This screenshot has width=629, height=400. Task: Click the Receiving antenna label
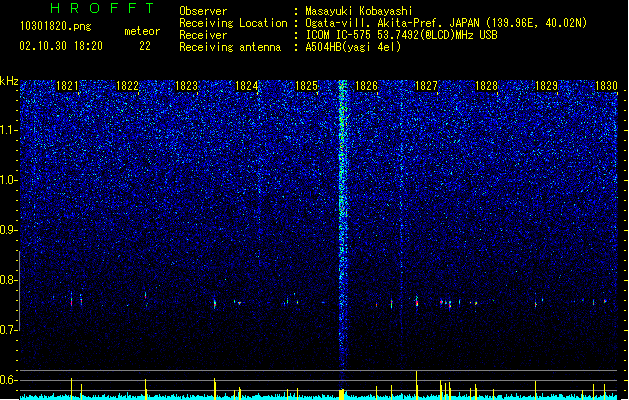[230, 47]
